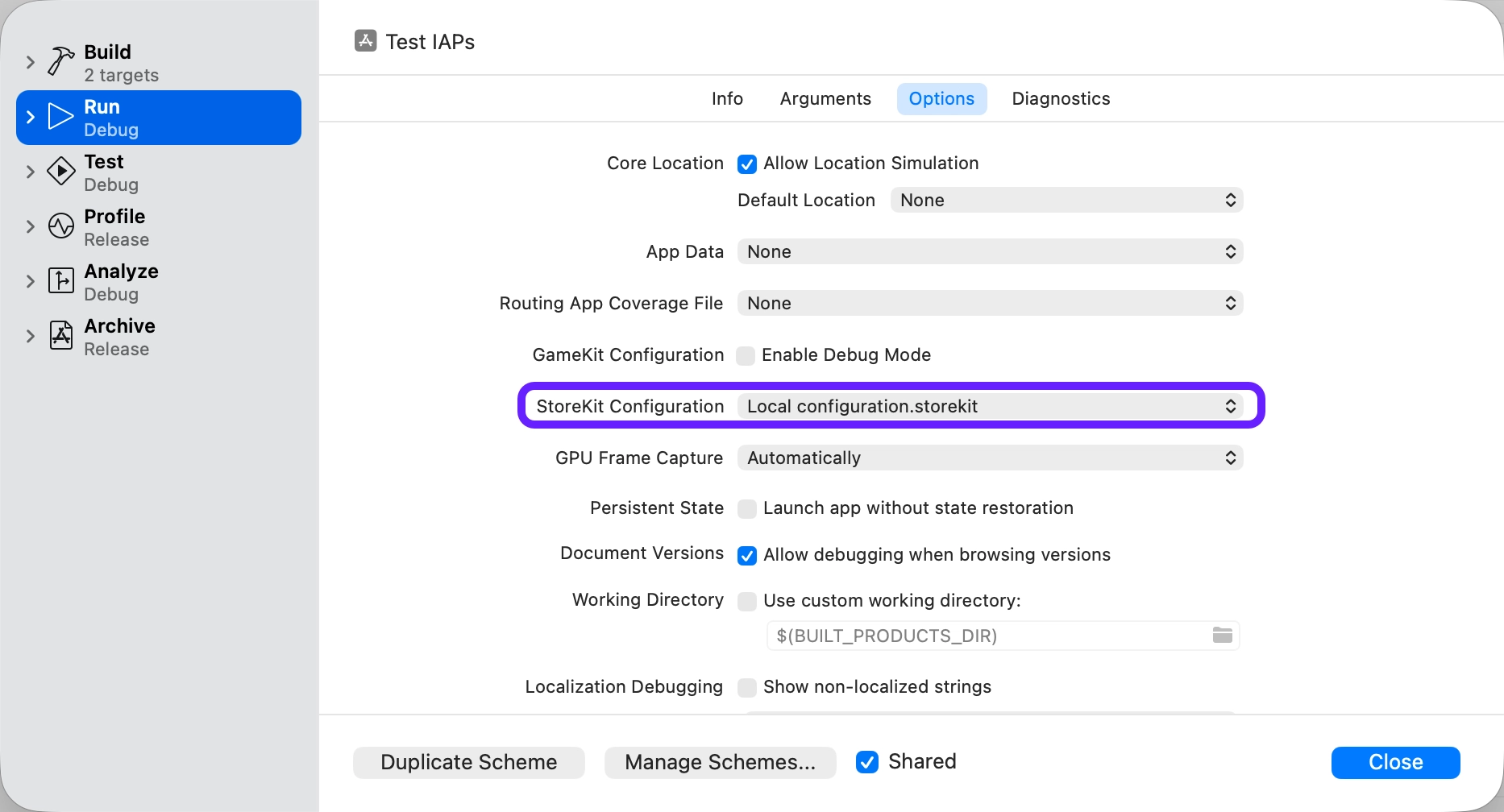Uncheck Allow Location Simulation
This screenshot has height=812, width=1504.
click(x=747, y=164)
